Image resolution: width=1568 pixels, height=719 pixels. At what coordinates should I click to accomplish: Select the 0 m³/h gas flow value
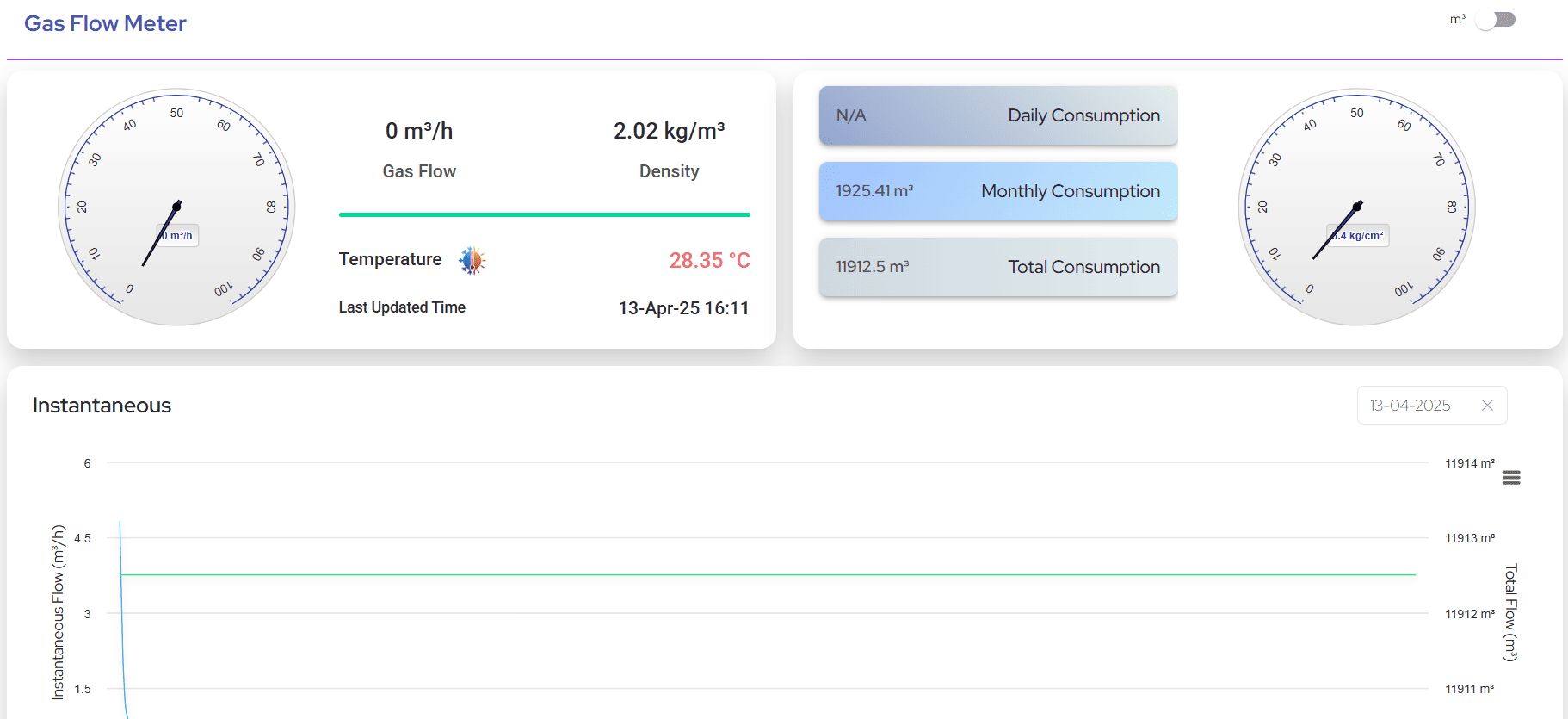419,131
